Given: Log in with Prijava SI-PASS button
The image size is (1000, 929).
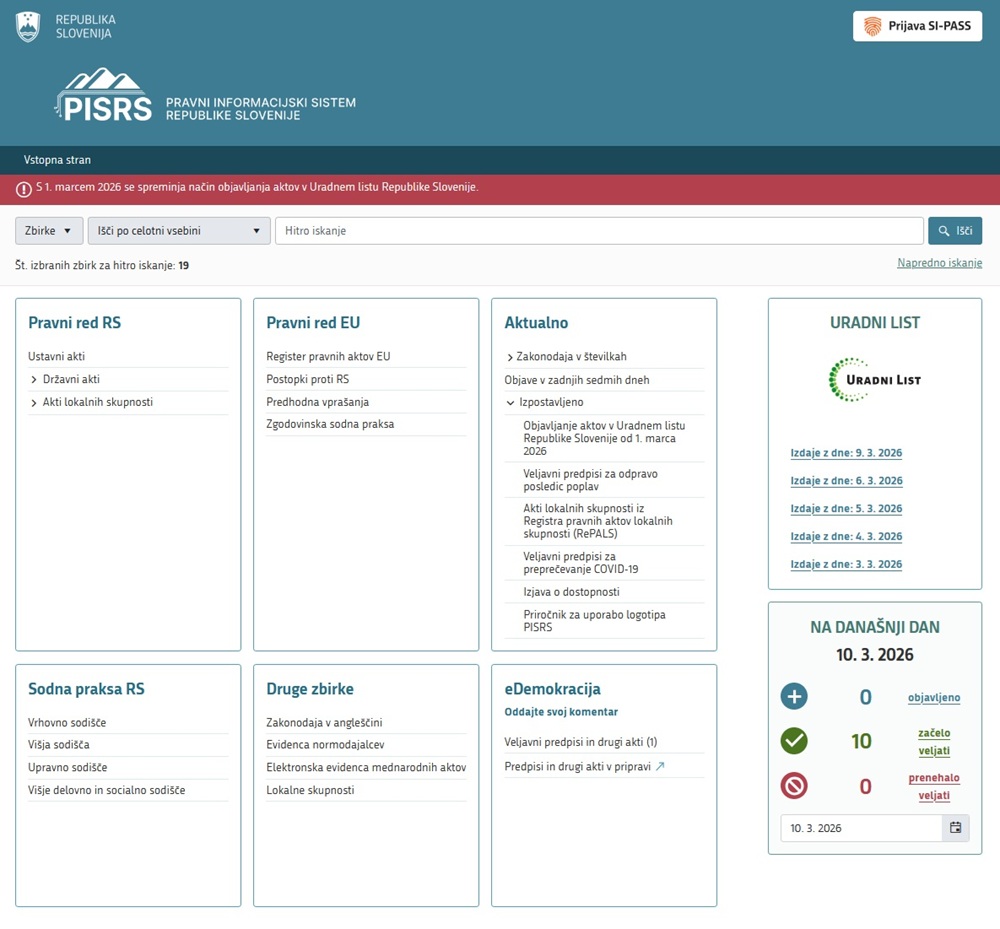Looking at the screenshot, I should coord(917,26).
